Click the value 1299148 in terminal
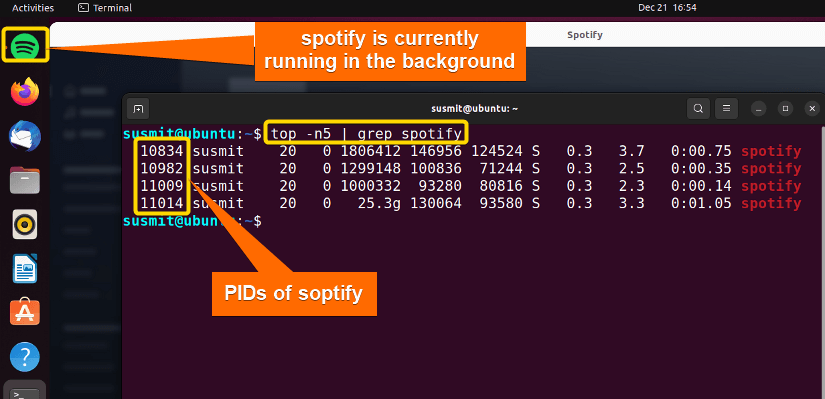825x399 pixels. pos(370,169)
